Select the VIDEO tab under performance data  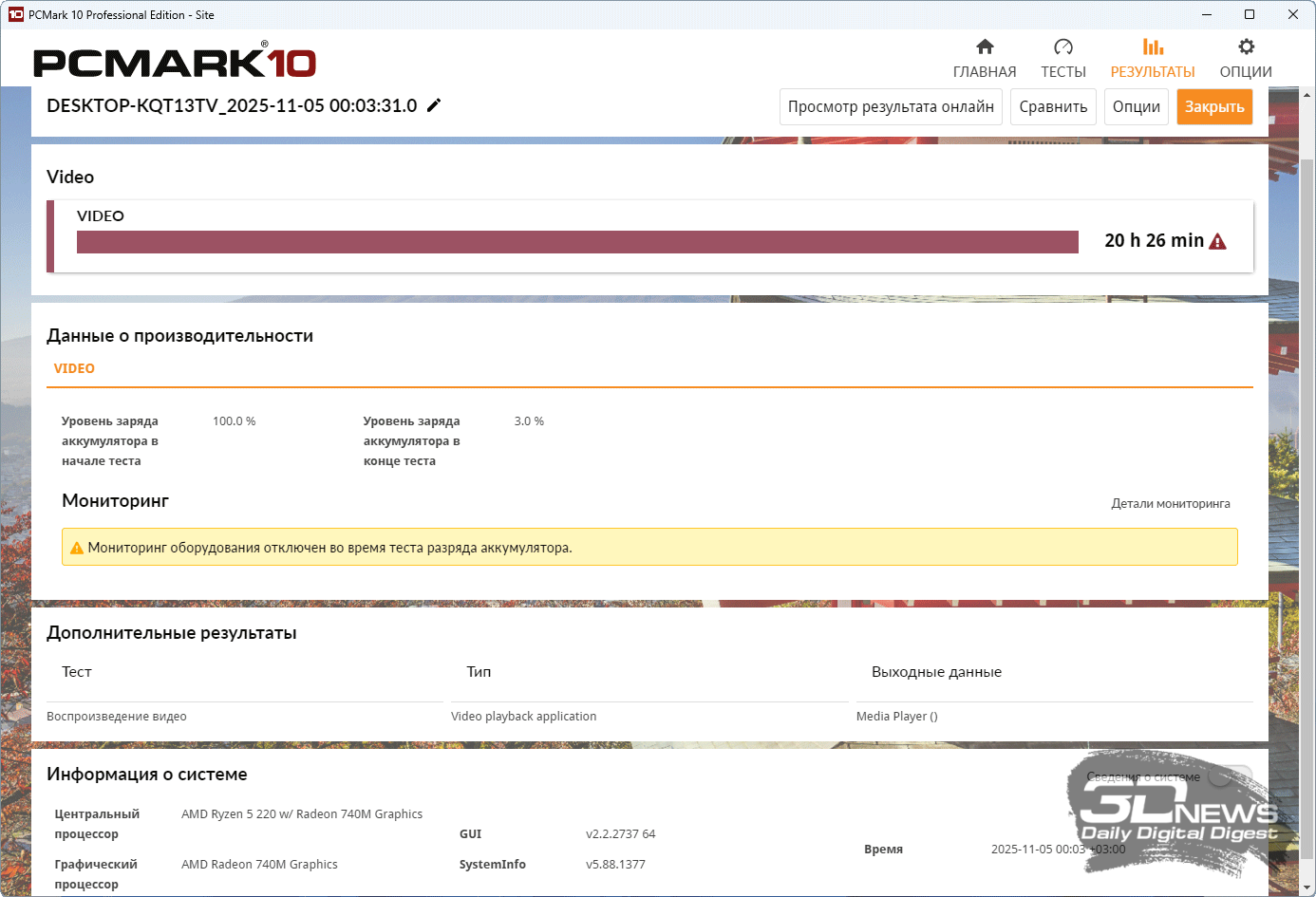click(x=74, y=368)
